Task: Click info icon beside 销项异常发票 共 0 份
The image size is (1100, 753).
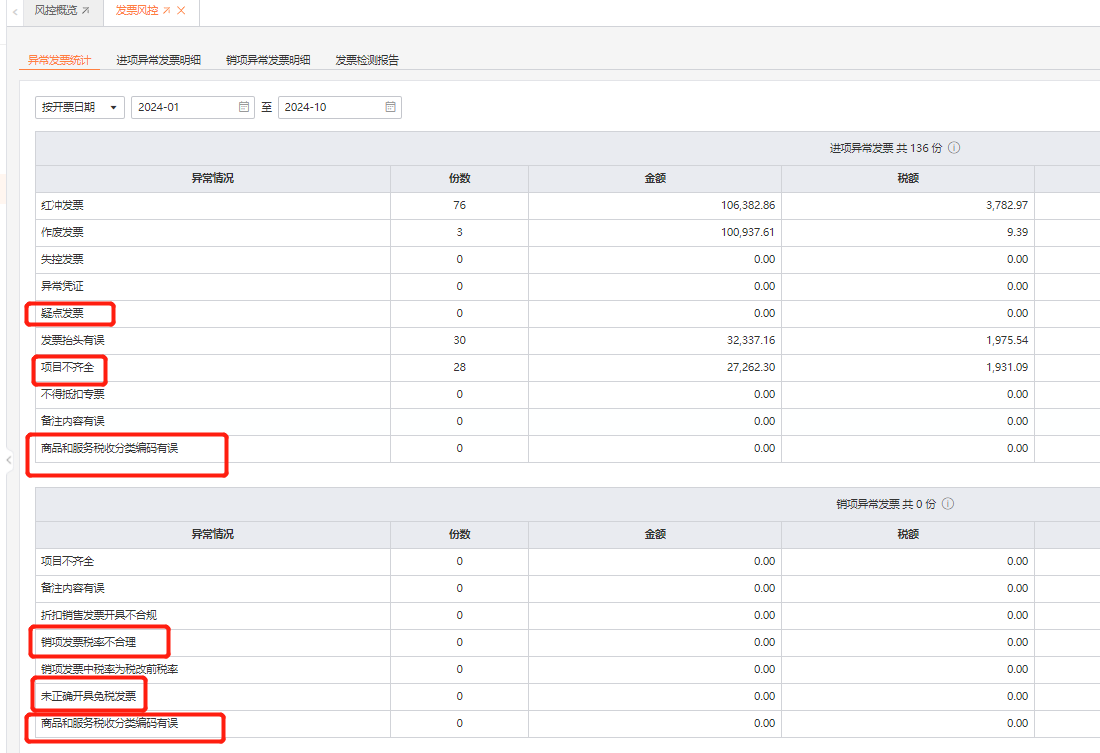Action: coord(948,503)
